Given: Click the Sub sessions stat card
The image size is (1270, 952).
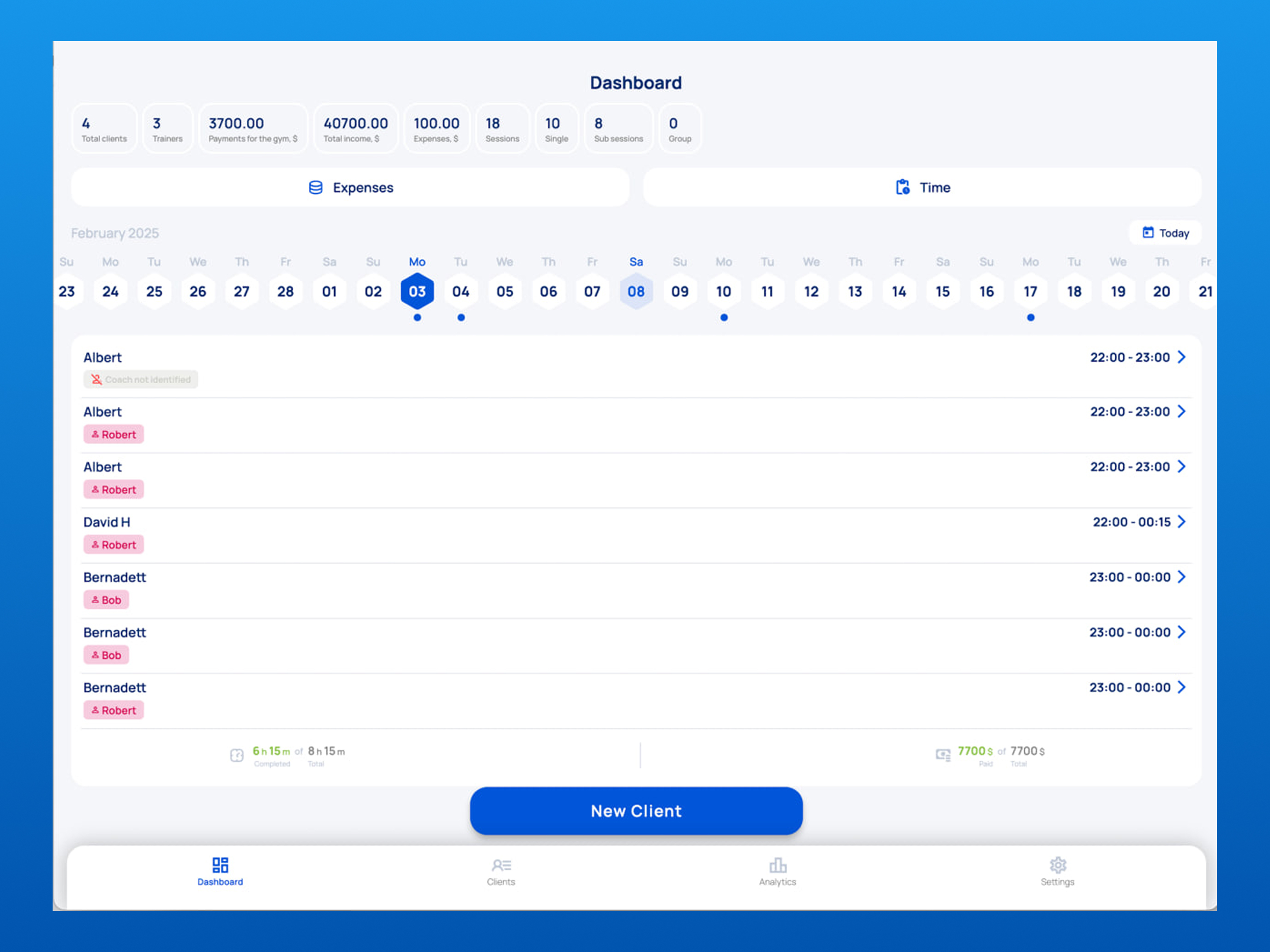Looking at the screenshot, I should pyautogui.click(x=618, y=129).
